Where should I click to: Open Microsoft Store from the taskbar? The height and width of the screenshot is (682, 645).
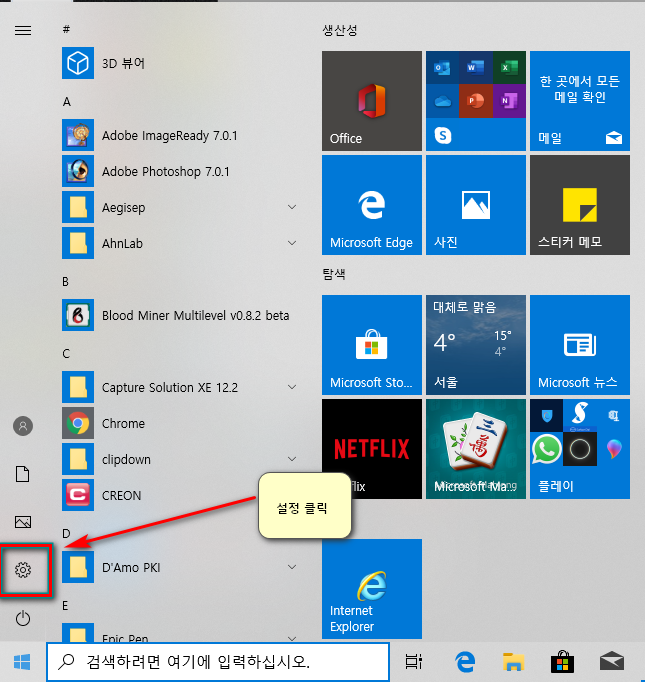pos(562,662)
